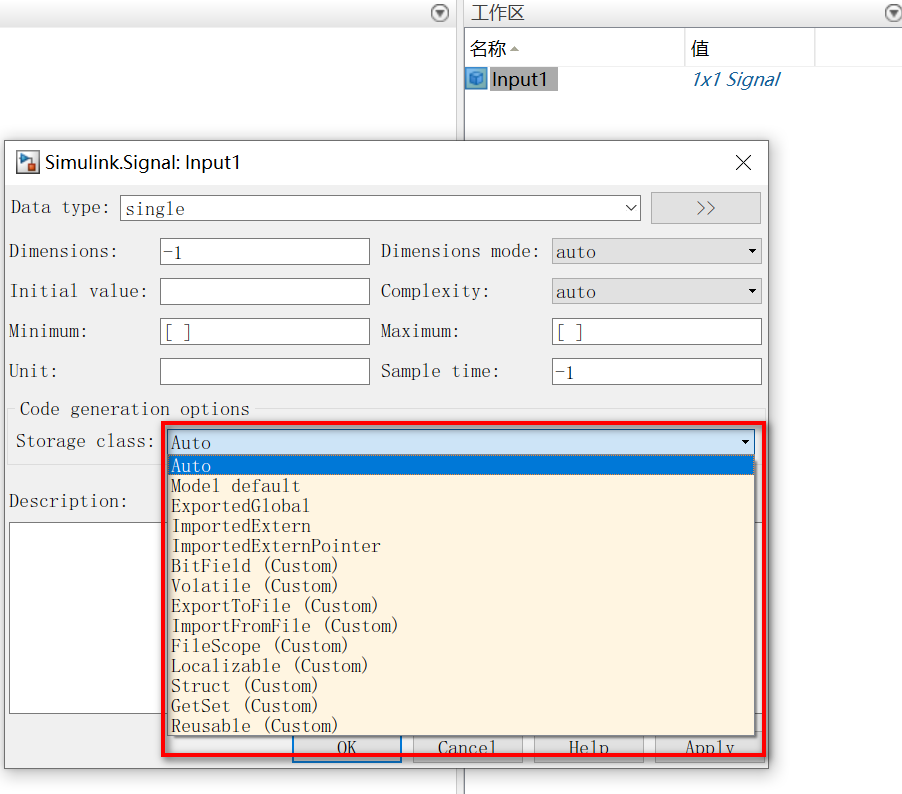Screen dimensions: 902x794
Task: Select Volatile (Custom) option
Action: (x=461, y=586)
